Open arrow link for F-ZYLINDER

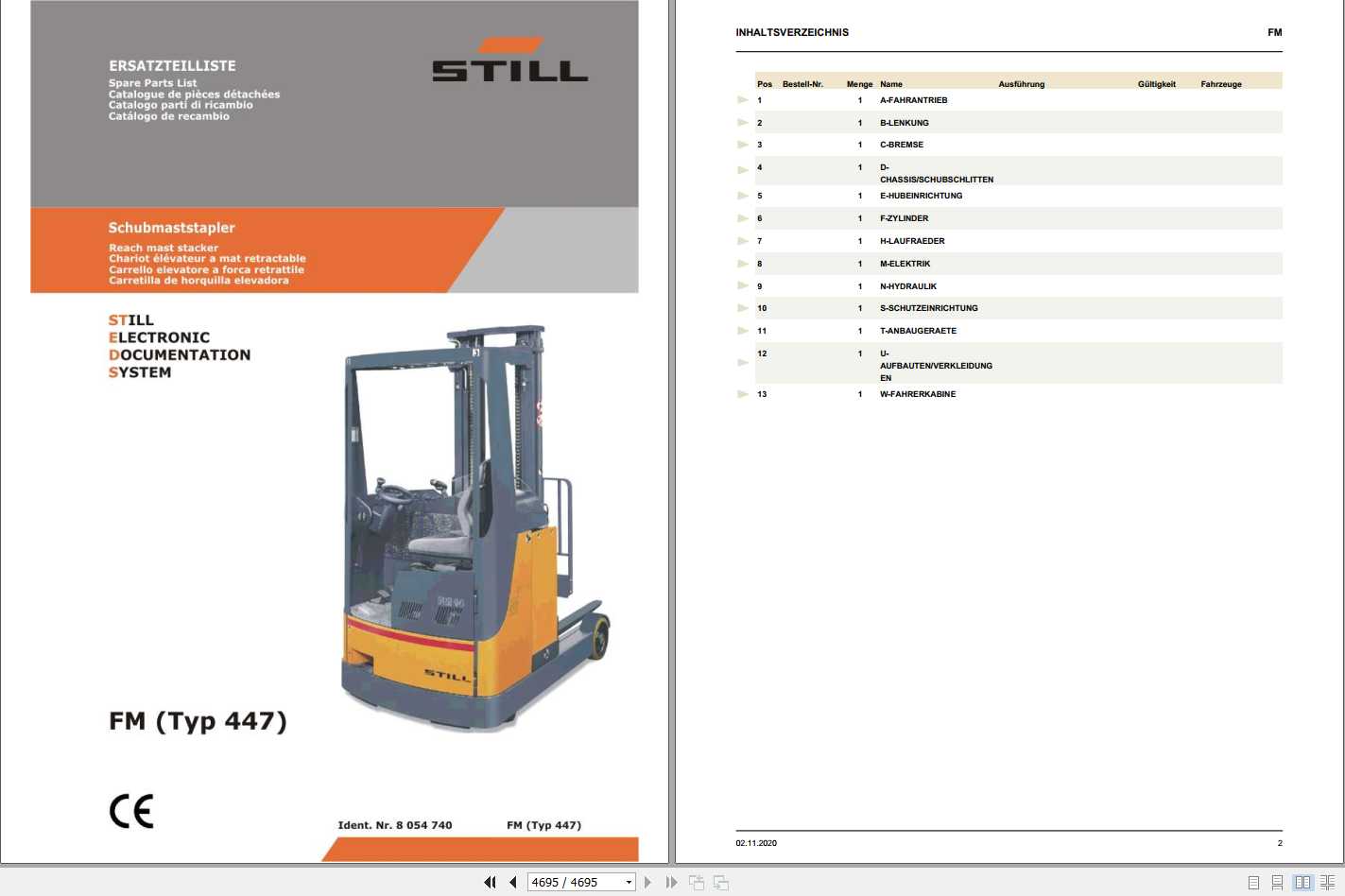point(743,218)
